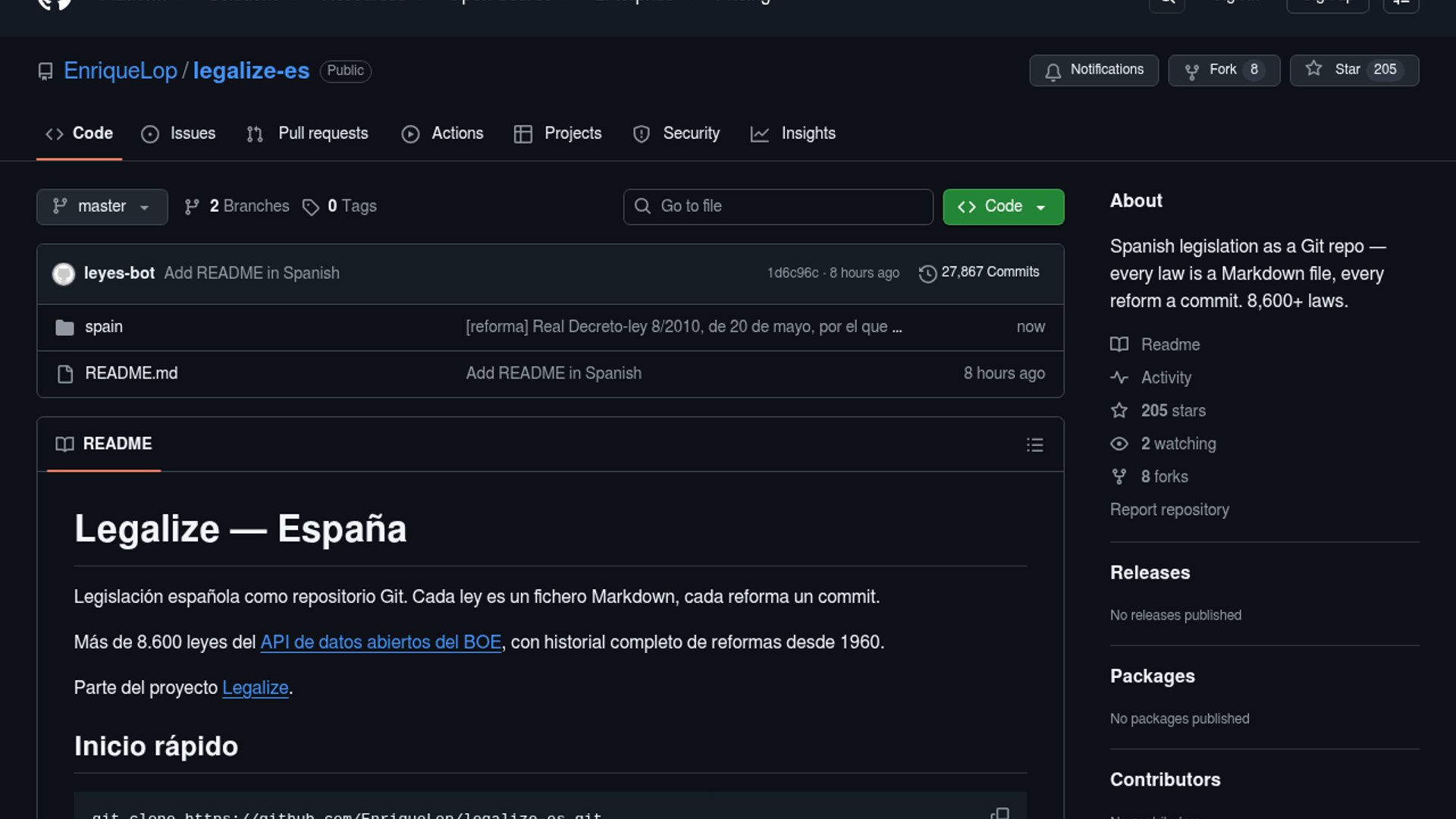View 2 watching eye link
This screenshot has height=819, width=1456.
pos(1178,444)
